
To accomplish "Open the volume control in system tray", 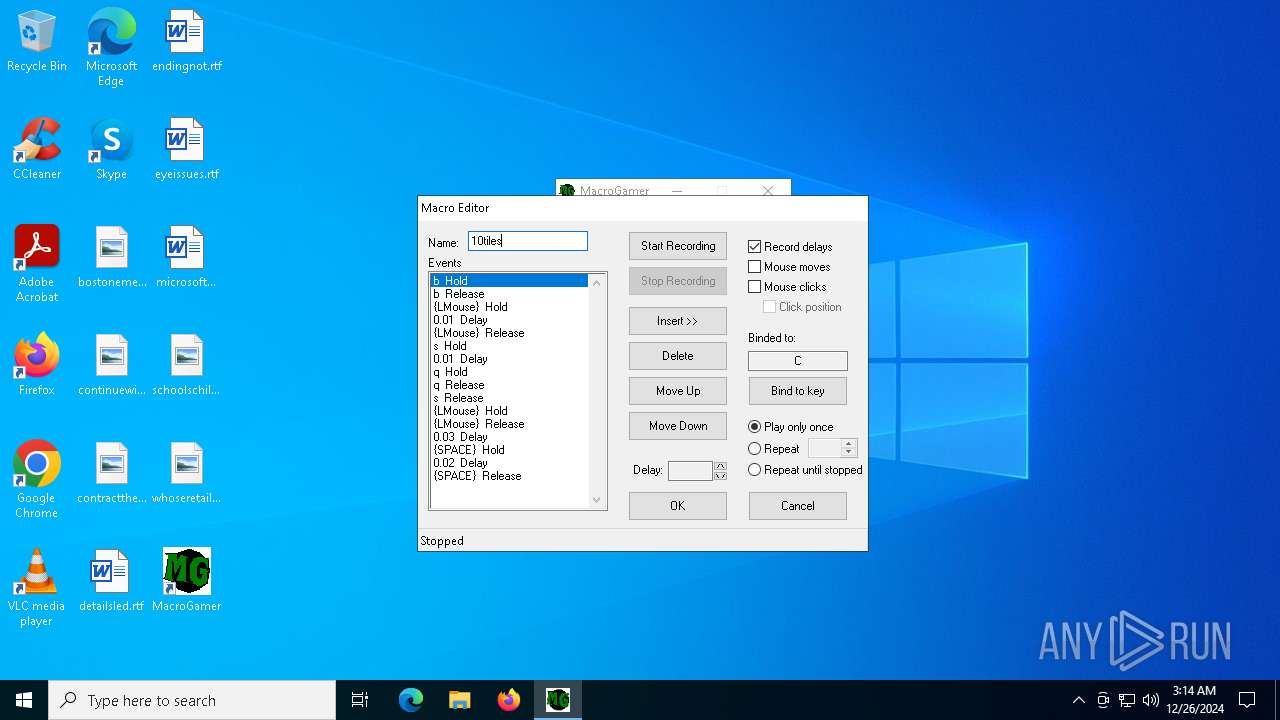I will pos(1151,700).
